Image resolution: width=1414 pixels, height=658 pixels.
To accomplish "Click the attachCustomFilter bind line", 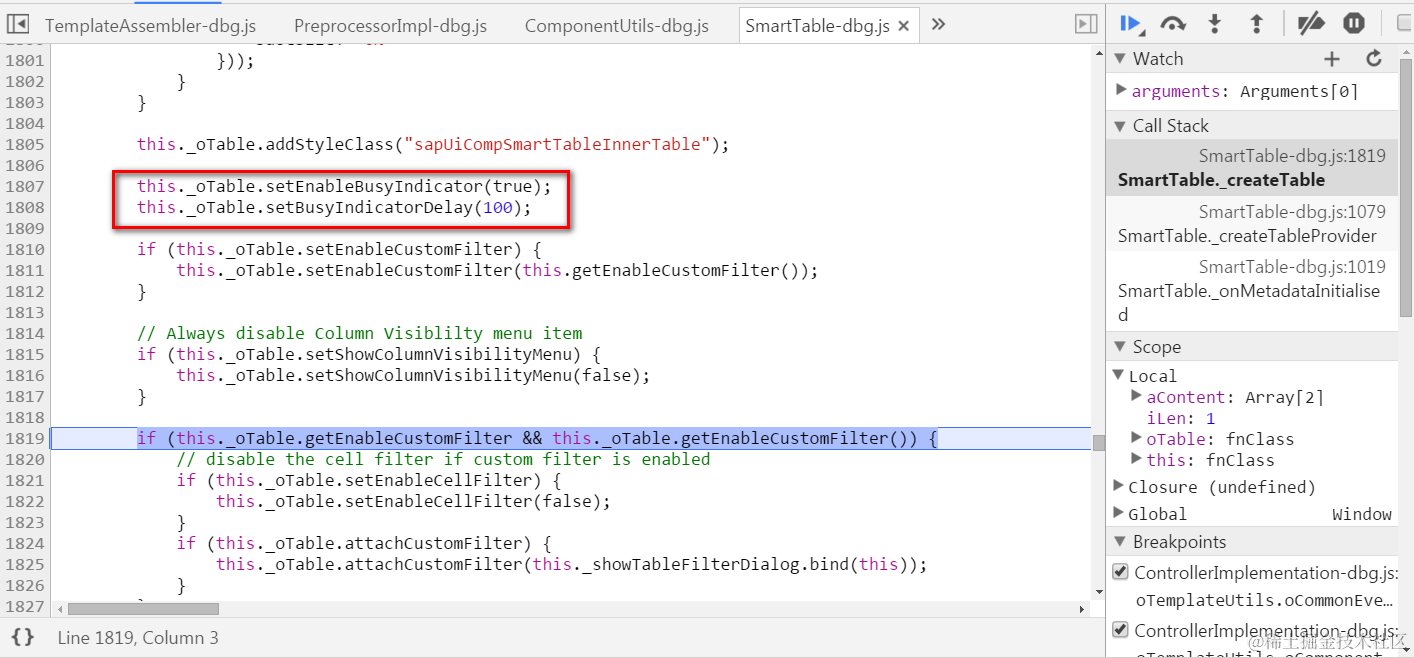I will [x=571, y=564].
